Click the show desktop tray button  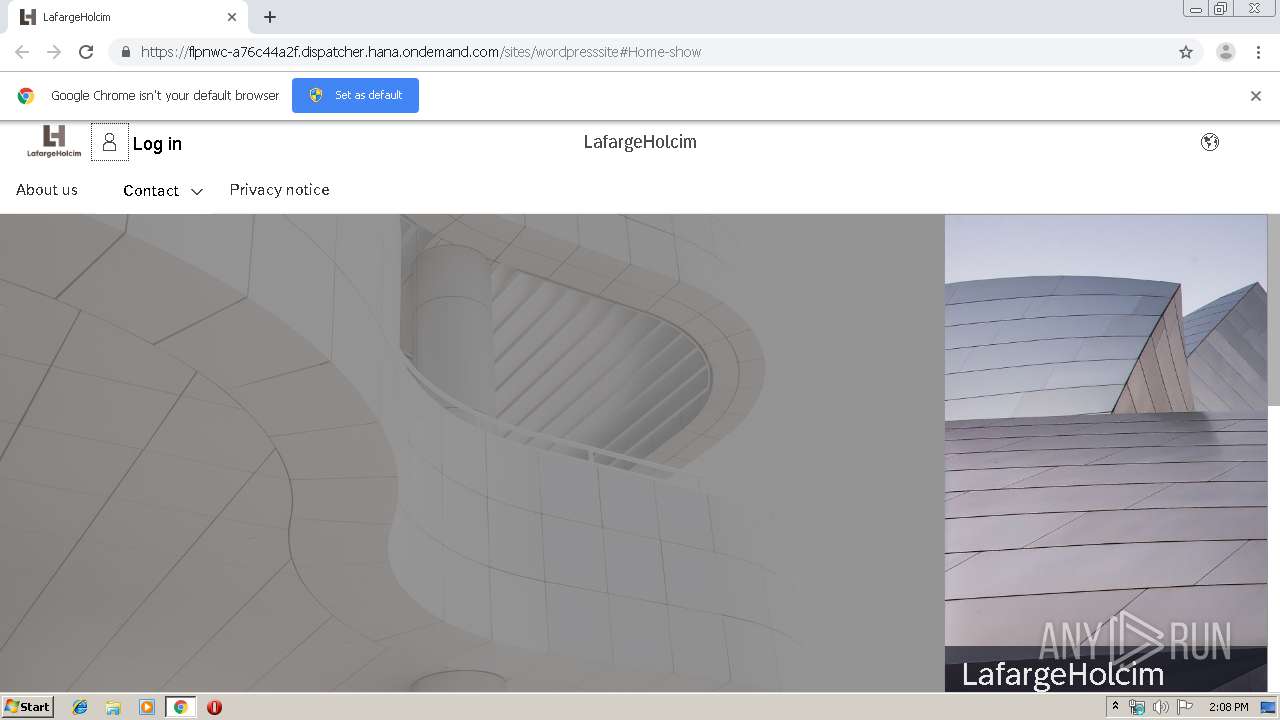point(1268,707)
